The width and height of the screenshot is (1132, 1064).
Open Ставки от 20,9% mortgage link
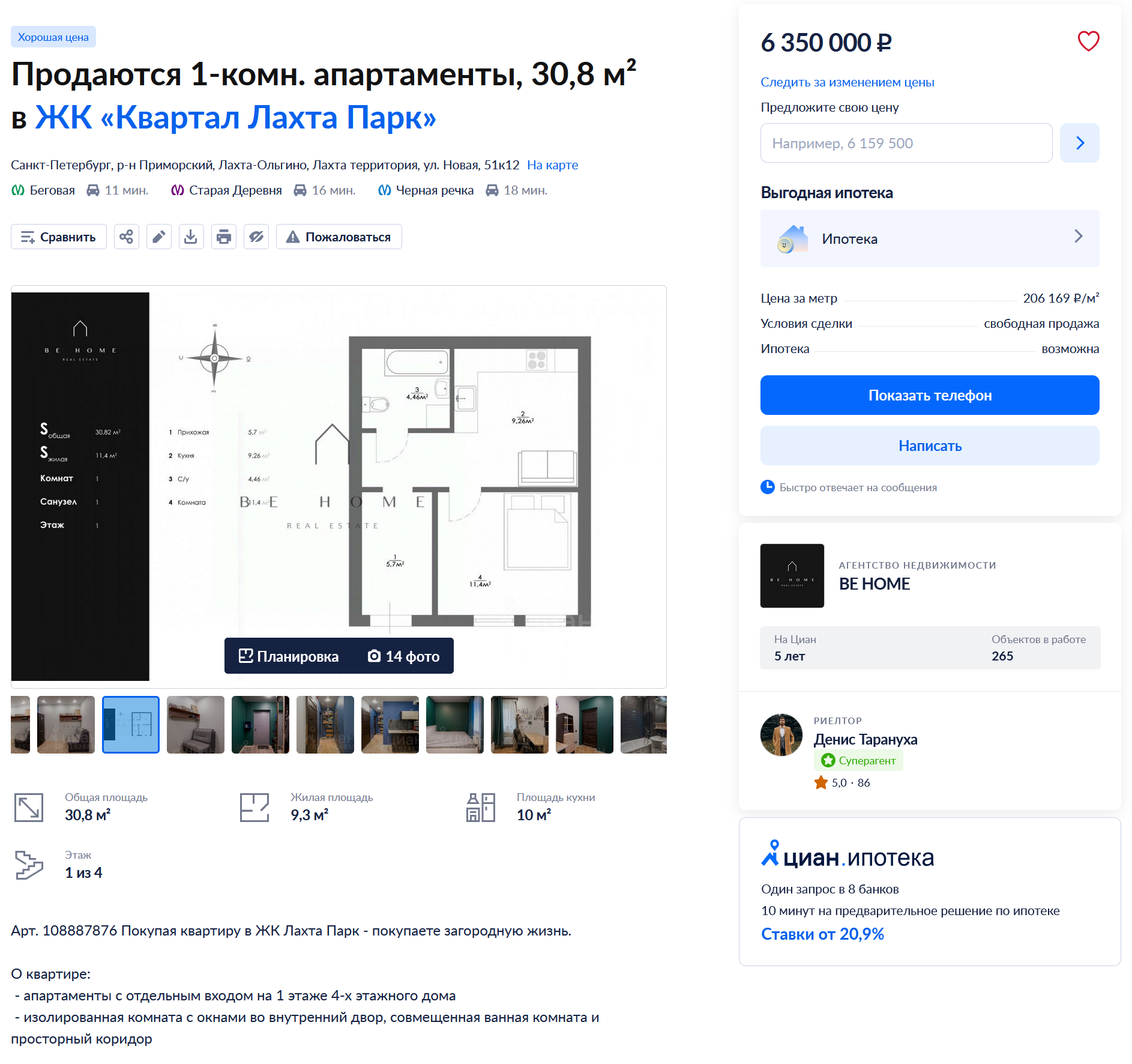point(822,934)
